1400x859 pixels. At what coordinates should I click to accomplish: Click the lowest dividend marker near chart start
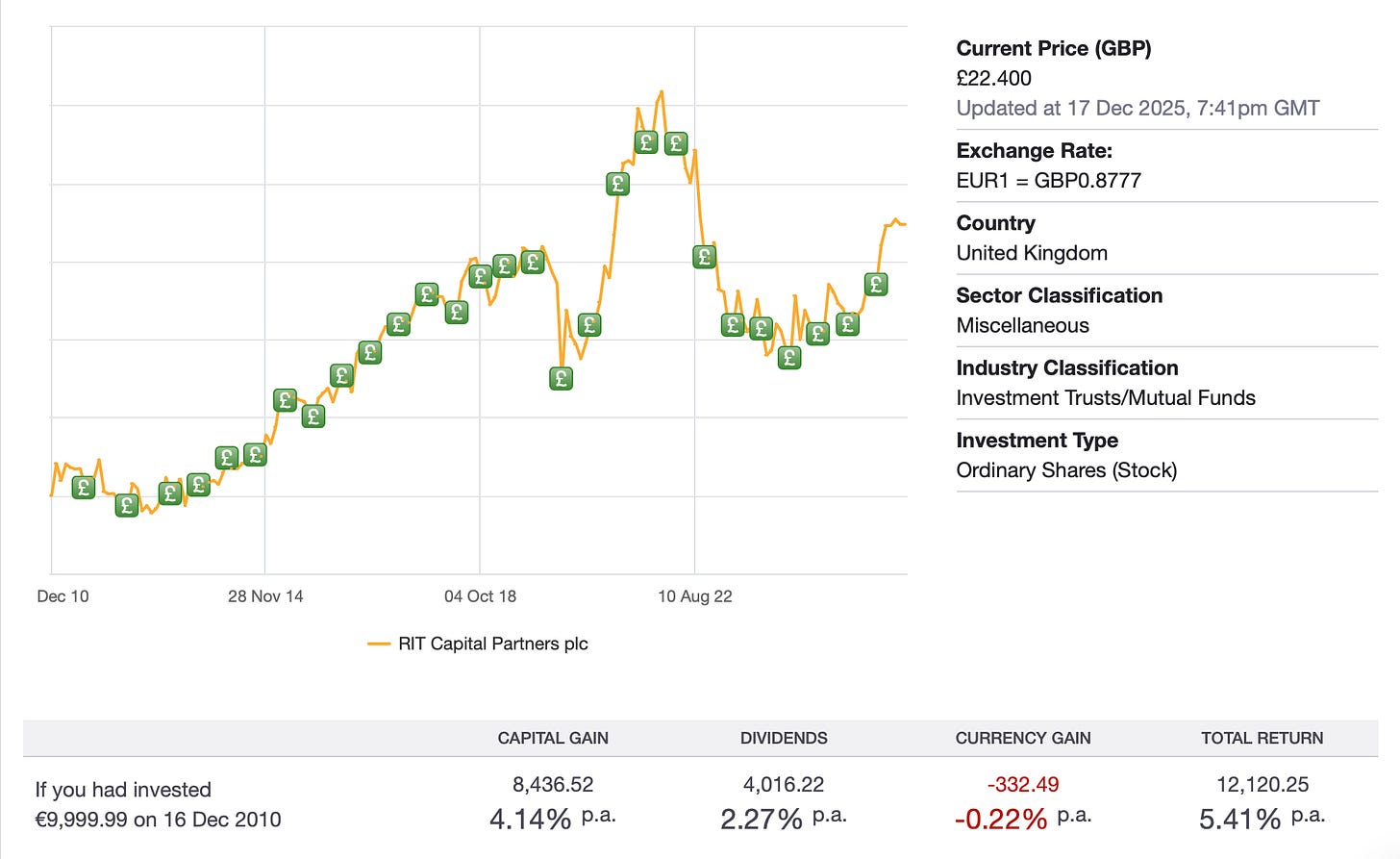[x=127, y=504]
